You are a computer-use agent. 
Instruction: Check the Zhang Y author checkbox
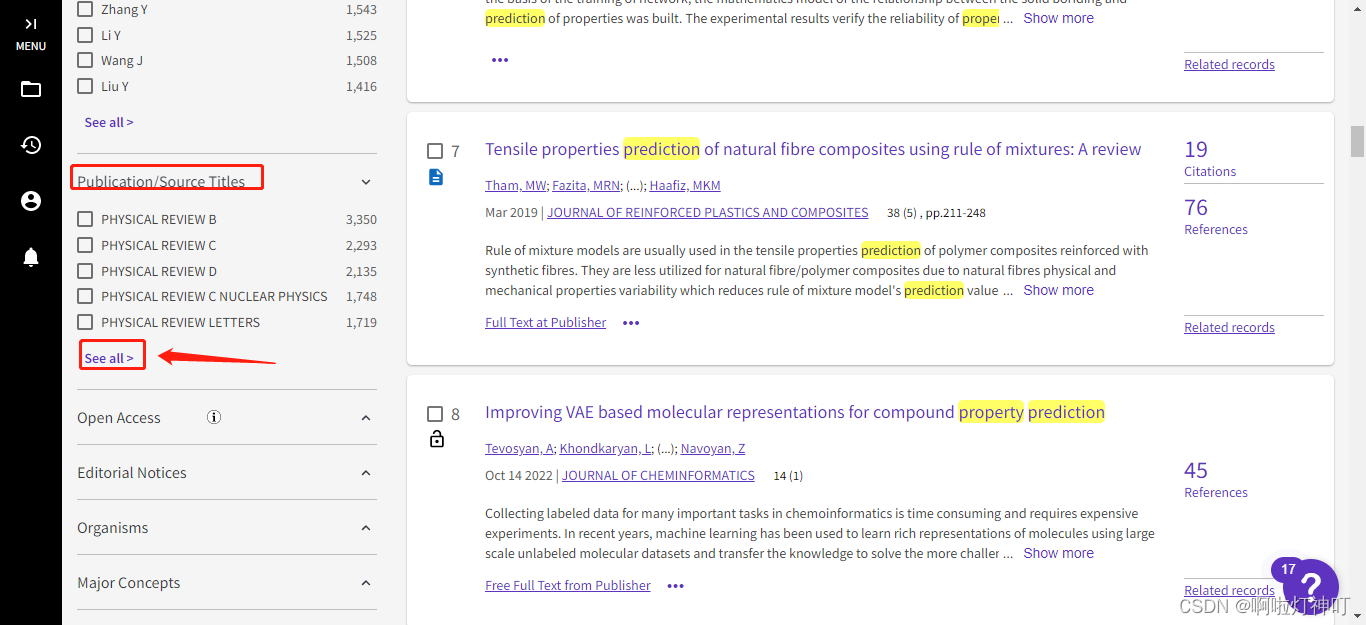point(85,9)
